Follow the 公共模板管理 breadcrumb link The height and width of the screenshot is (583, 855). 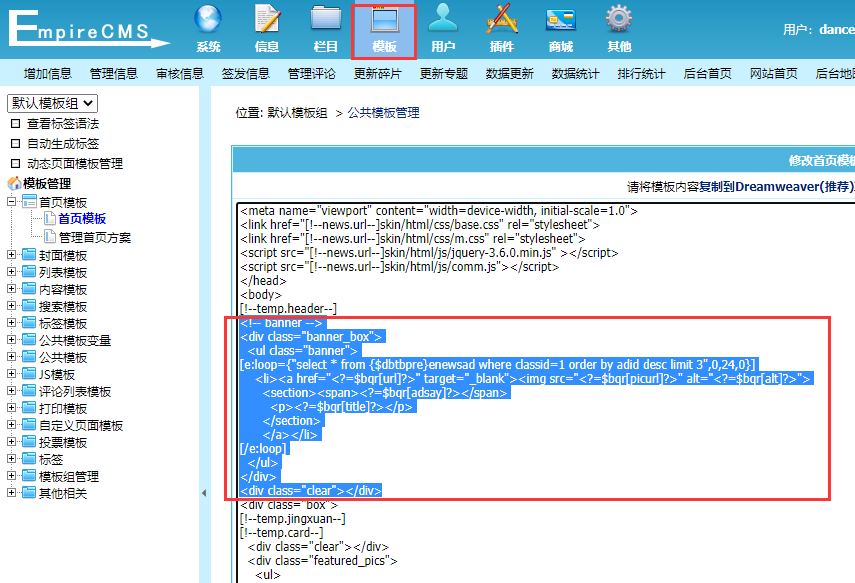pyautogui.click(x=383, y=113)
